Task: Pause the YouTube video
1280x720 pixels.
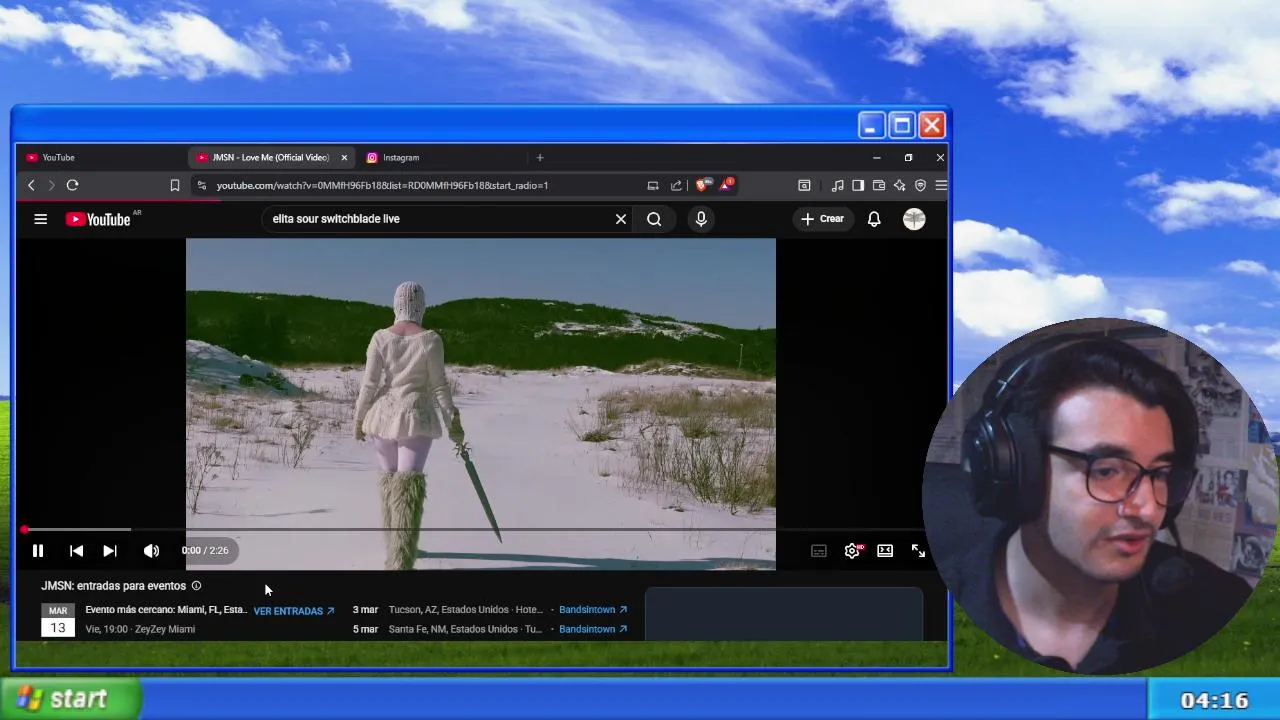Action: [38, 551]
